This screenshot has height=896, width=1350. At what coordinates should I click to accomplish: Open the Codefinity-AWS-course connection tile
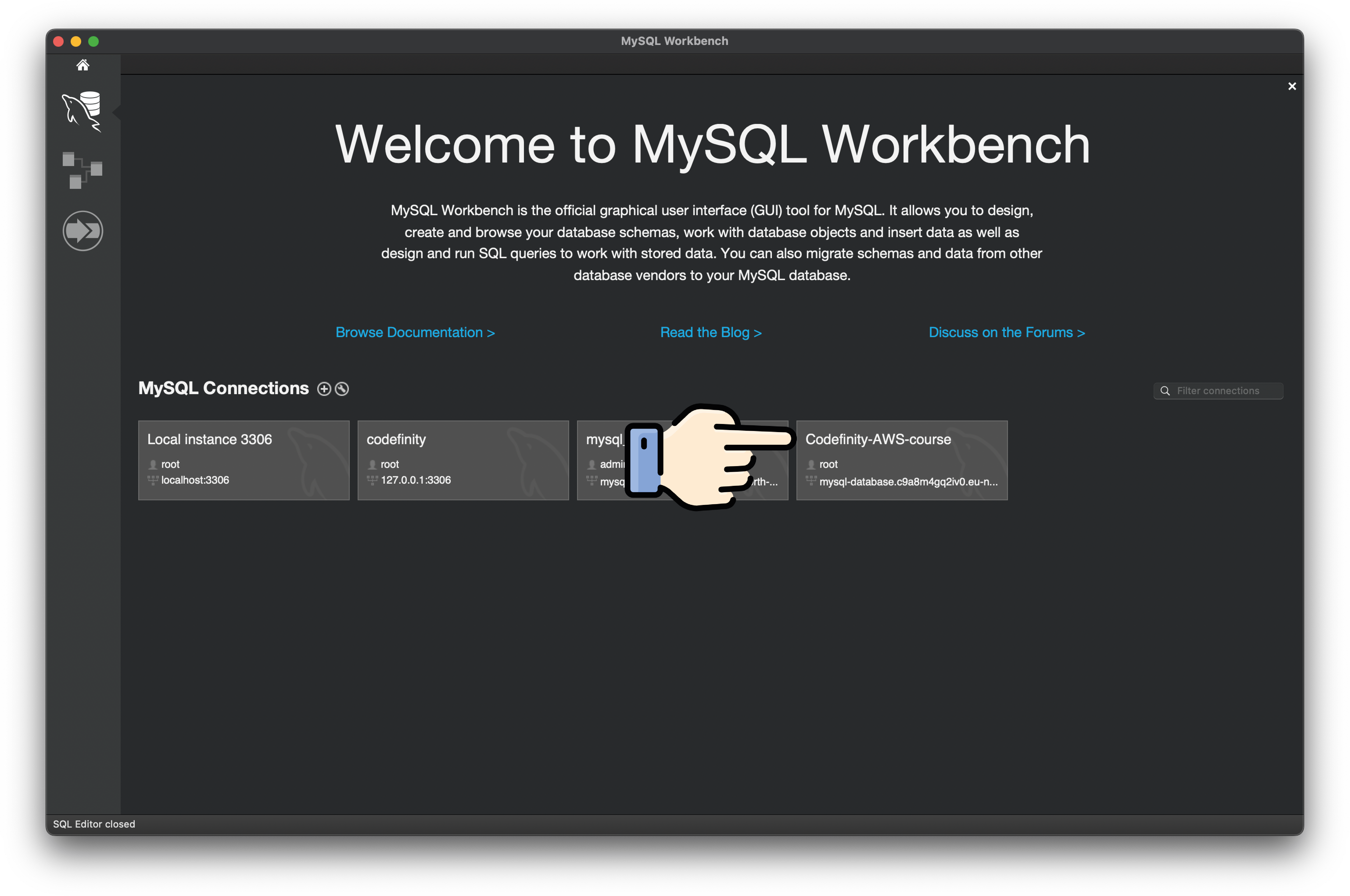902,461
